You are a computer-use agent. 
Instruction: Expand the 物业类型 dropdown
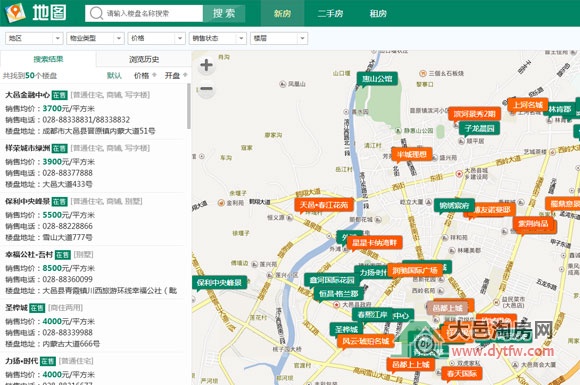click(95, 38)
